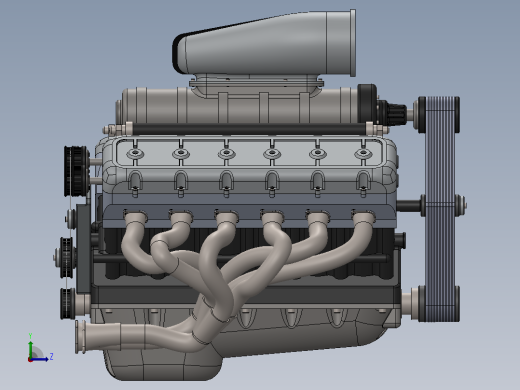520x390 pixels.
Task: Click the green Y axis of the orientation triad
Action: pos(30,349)
